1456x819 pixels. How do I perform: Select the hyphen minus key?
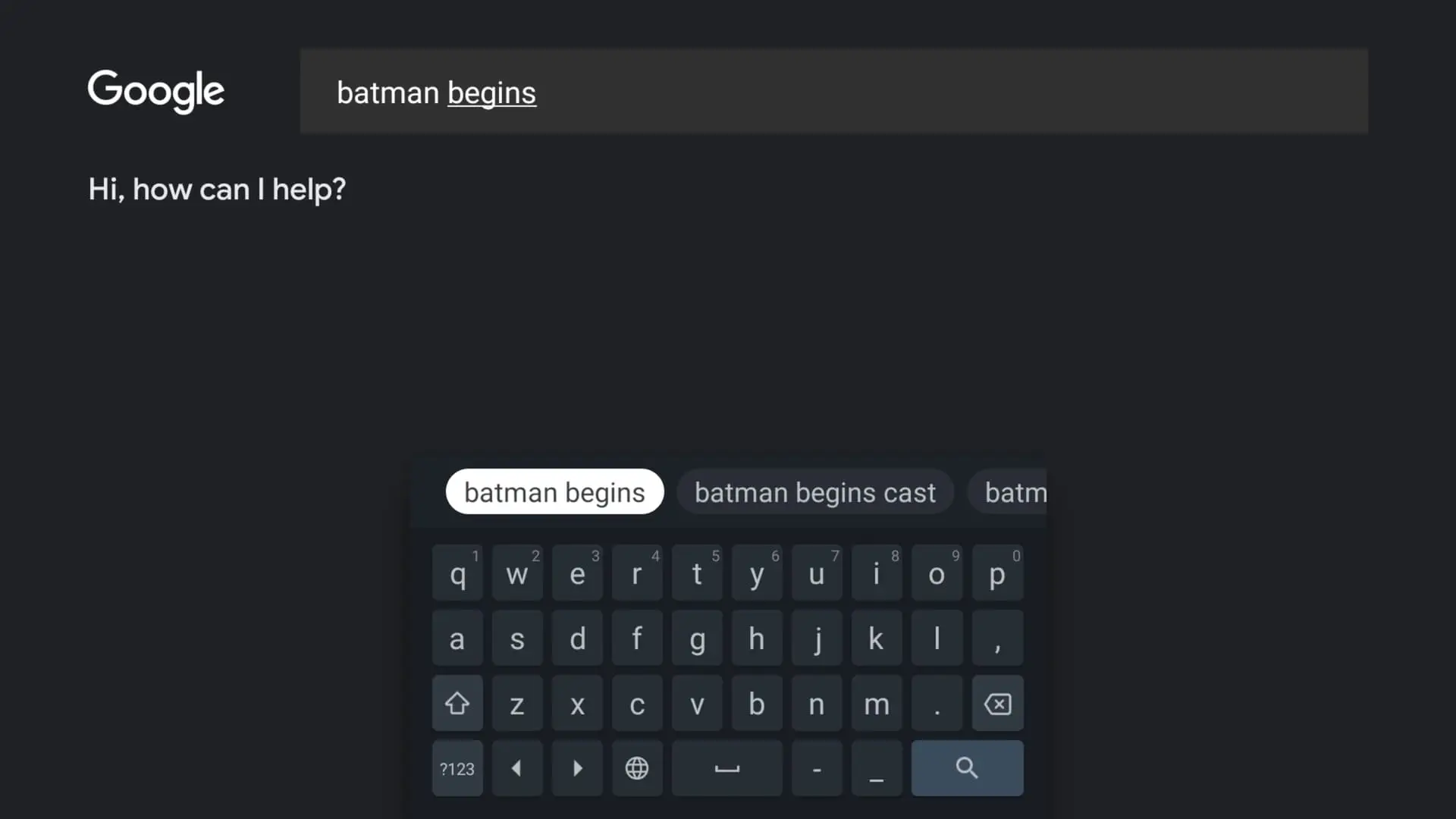[x=817, y=768]
